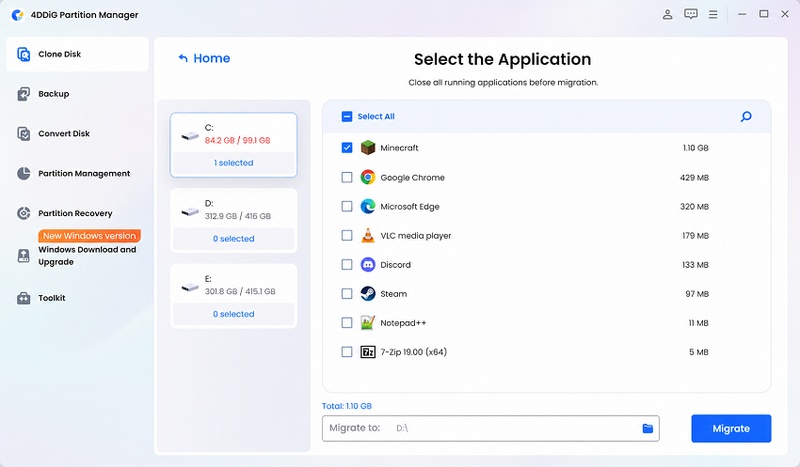Click the Partition Recovery sidebar icon
800x467 pixels.
coord(23,213)
